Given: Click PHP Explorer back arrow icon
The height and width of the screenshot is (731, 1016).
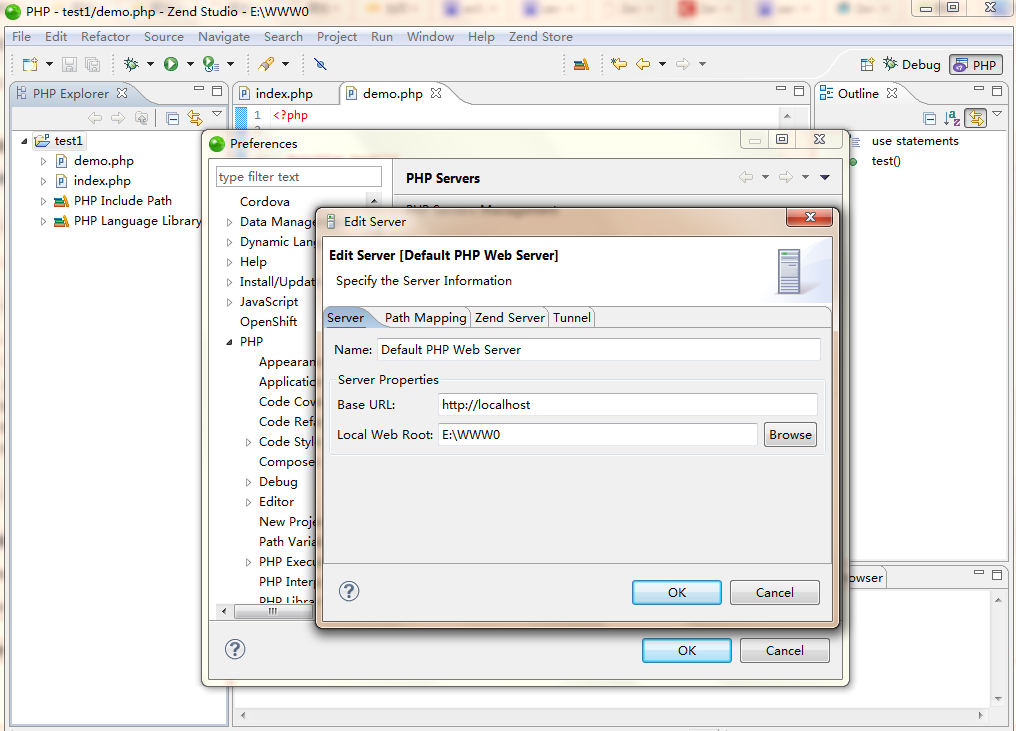Looking at the screenshot, I should point(95,118).
